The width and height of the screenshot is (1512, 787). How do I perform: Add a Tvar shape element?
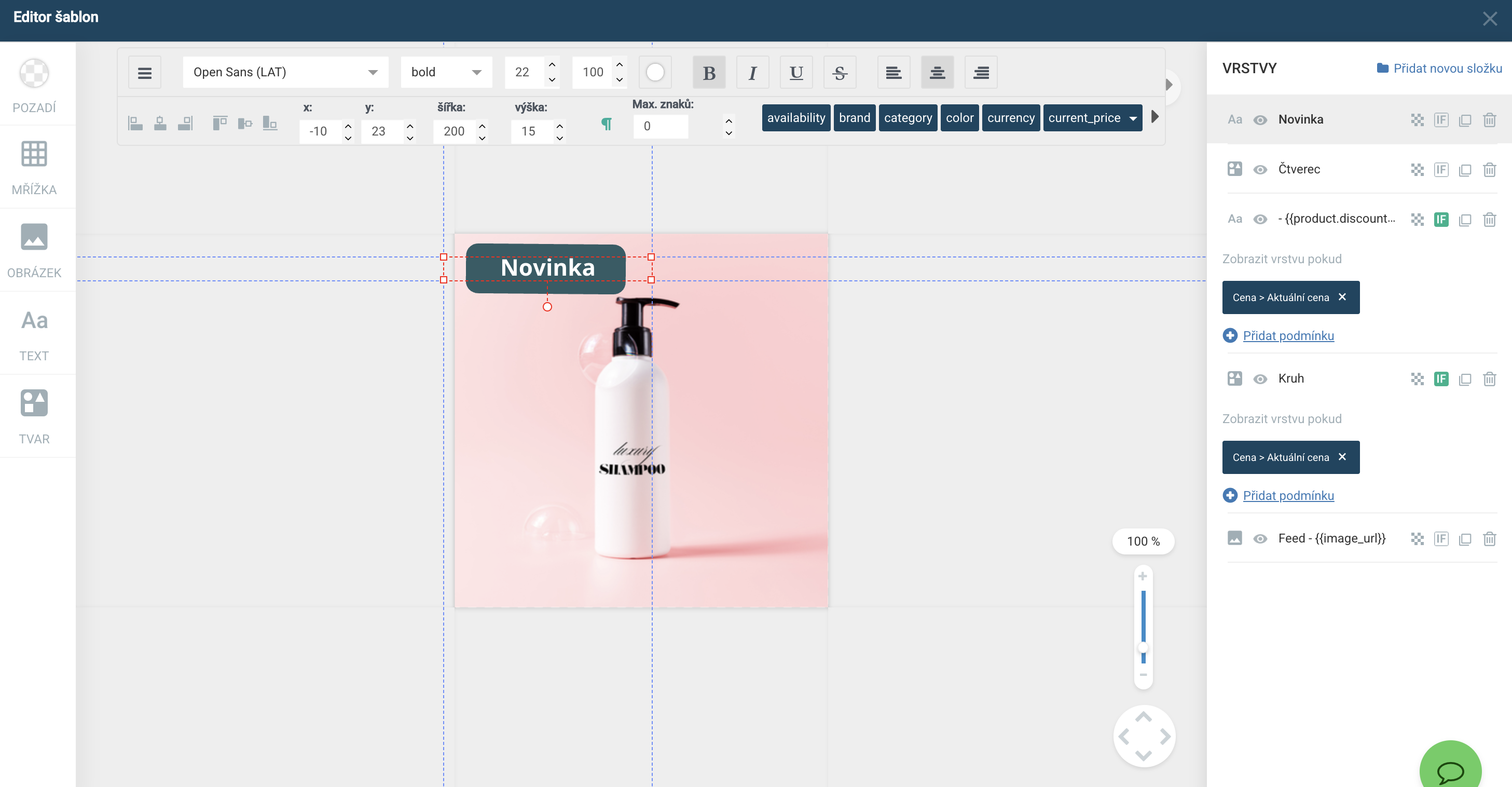coord(34,416)
